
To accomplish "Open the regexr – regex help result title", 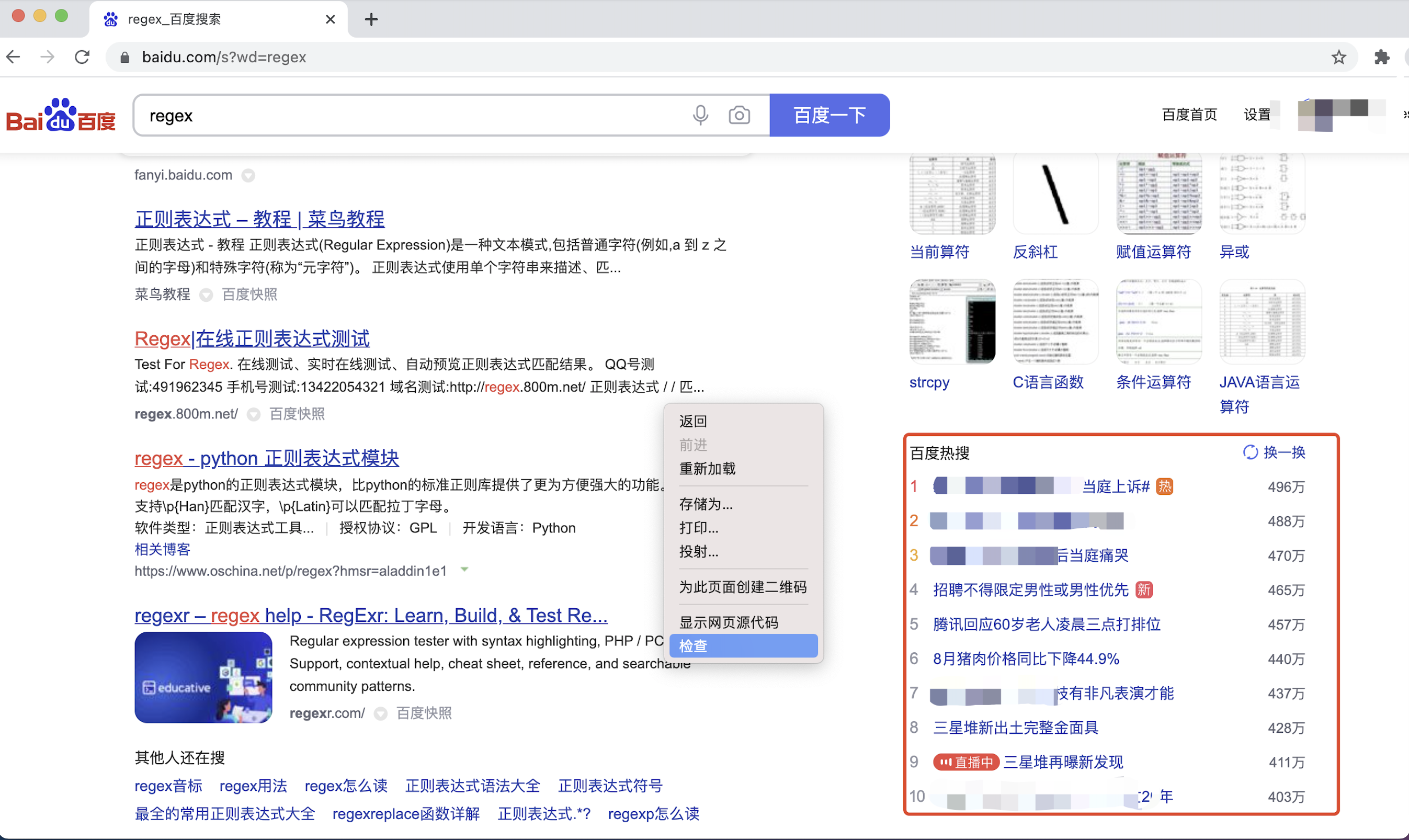I will point(371,615).
